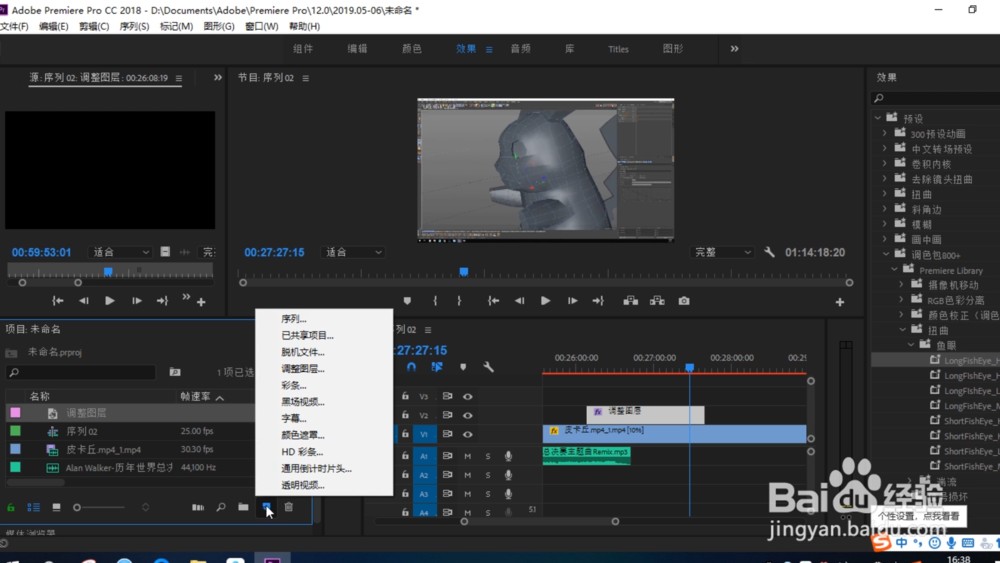1000x563 pixels.
Task: Step back one frame in Program monitor
Action: (x=520, y=301)
